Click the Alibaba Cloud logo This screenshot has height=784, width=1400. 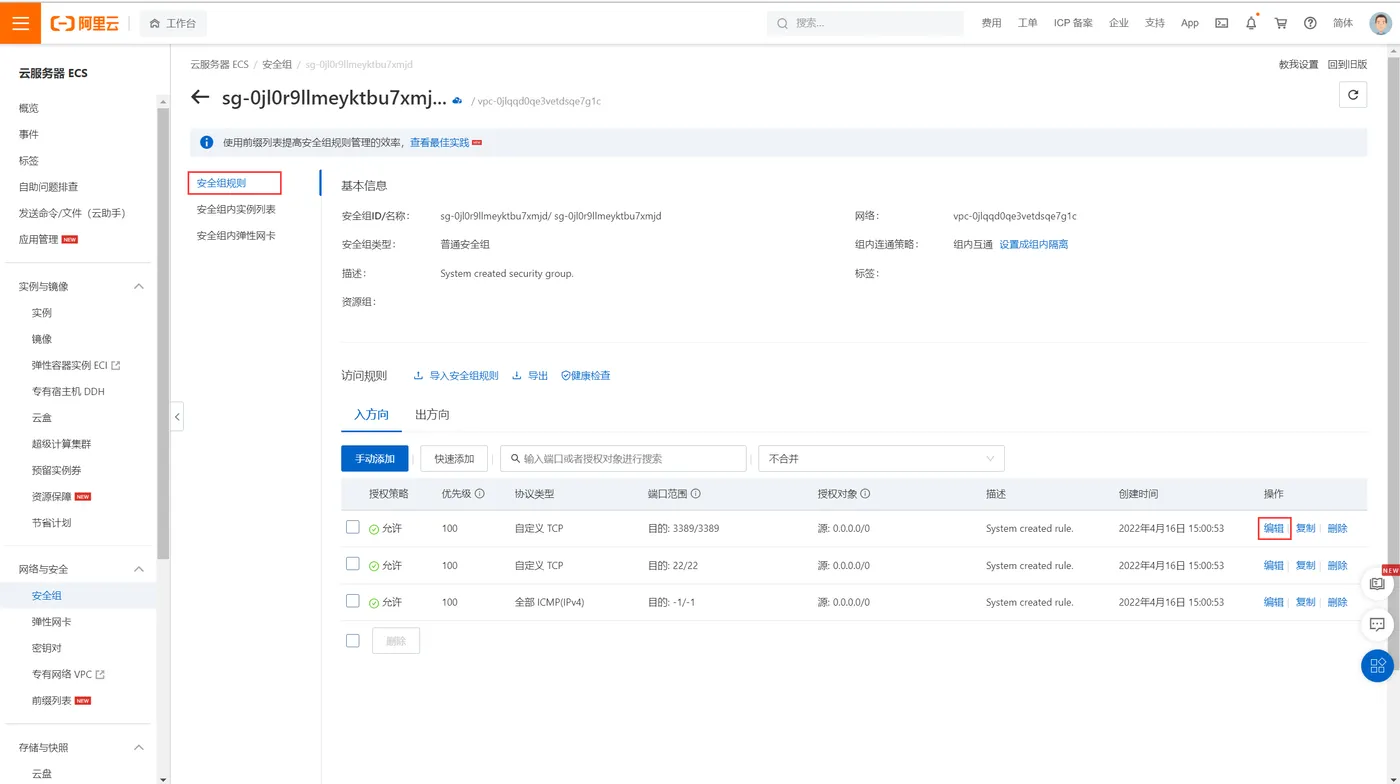(85, 23)
